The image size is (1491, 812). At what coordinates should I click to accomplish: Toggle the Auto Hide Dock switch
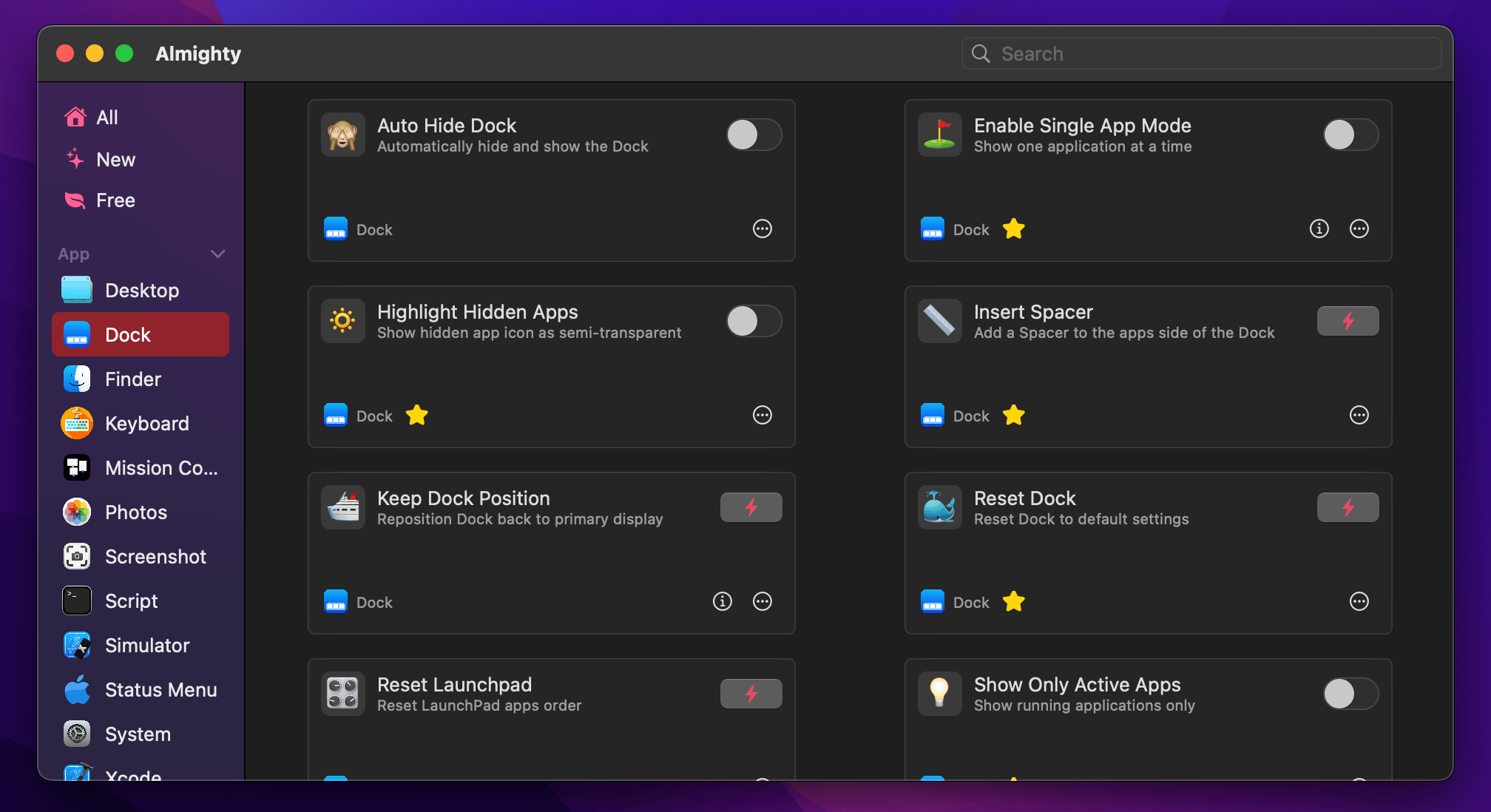754,135
